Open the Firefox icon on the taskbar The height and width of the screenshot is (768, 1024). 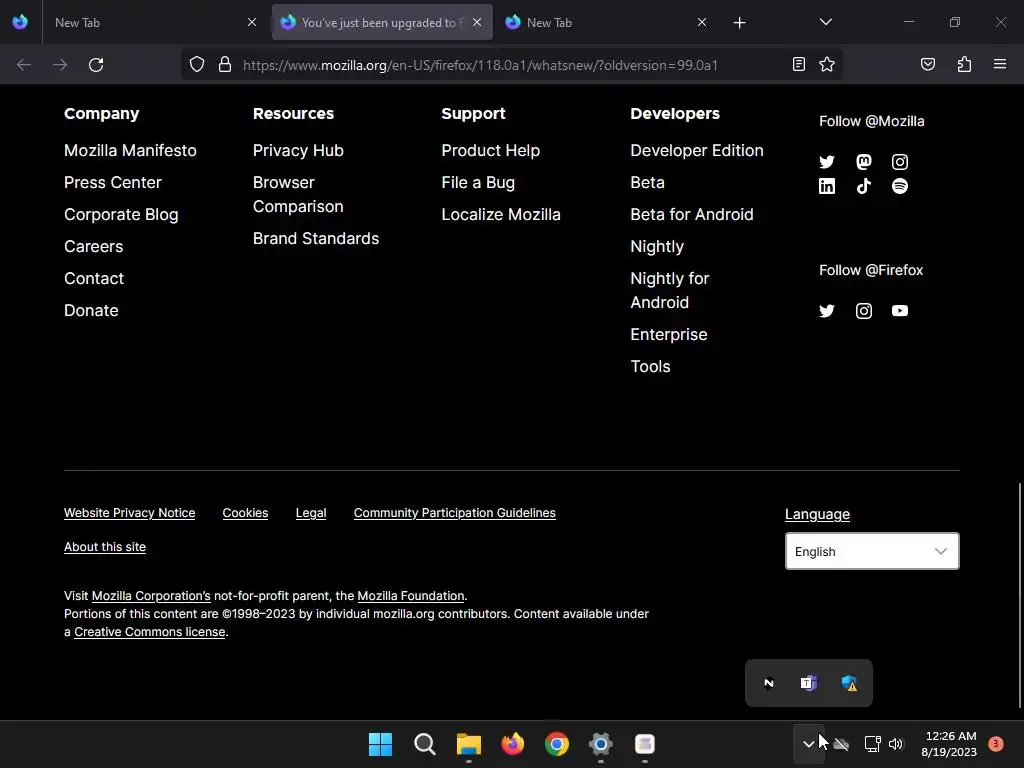coord(513,744)
